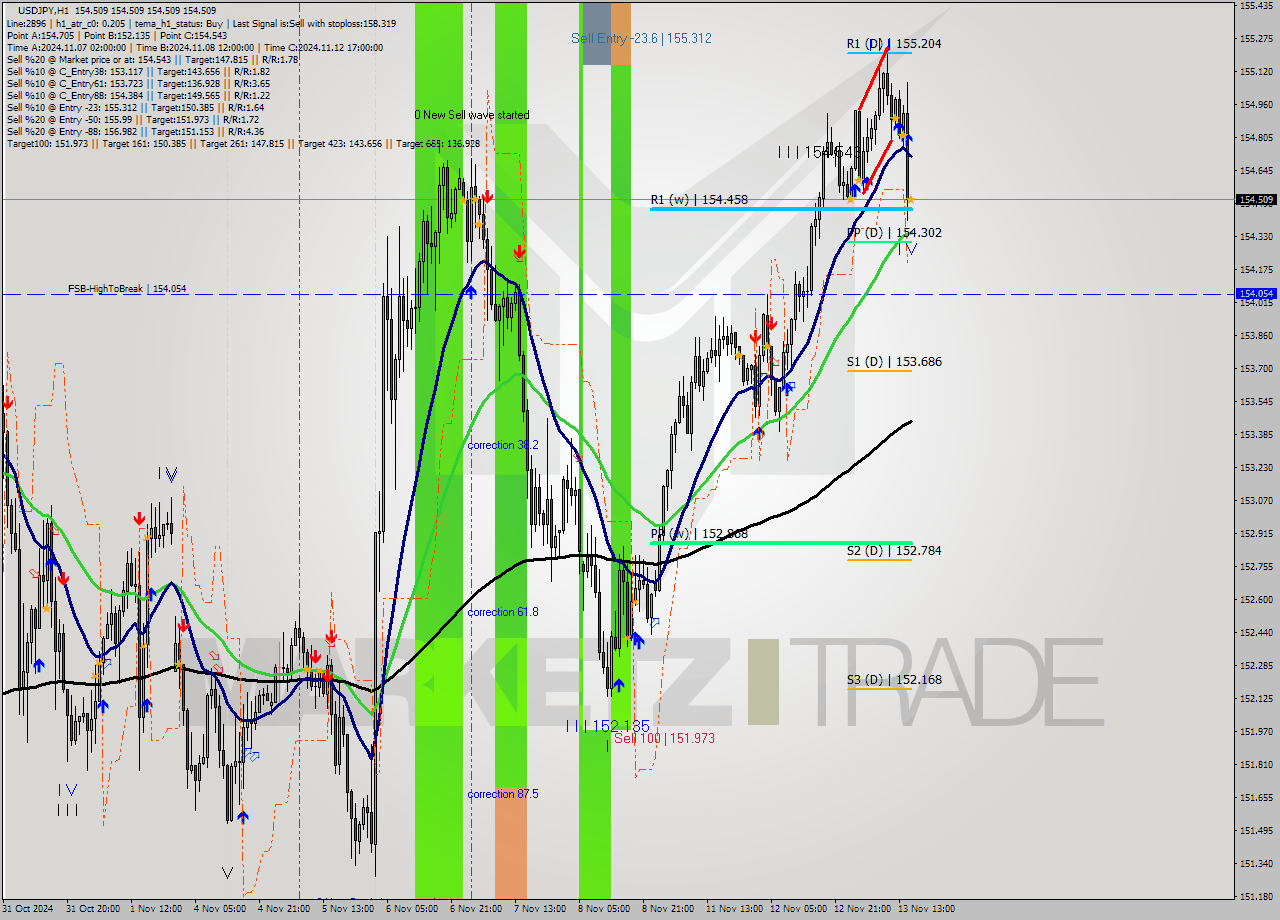Click the 154.330 price axis value
Viewport: 1280px width, 920px height.
(1256, 237)
